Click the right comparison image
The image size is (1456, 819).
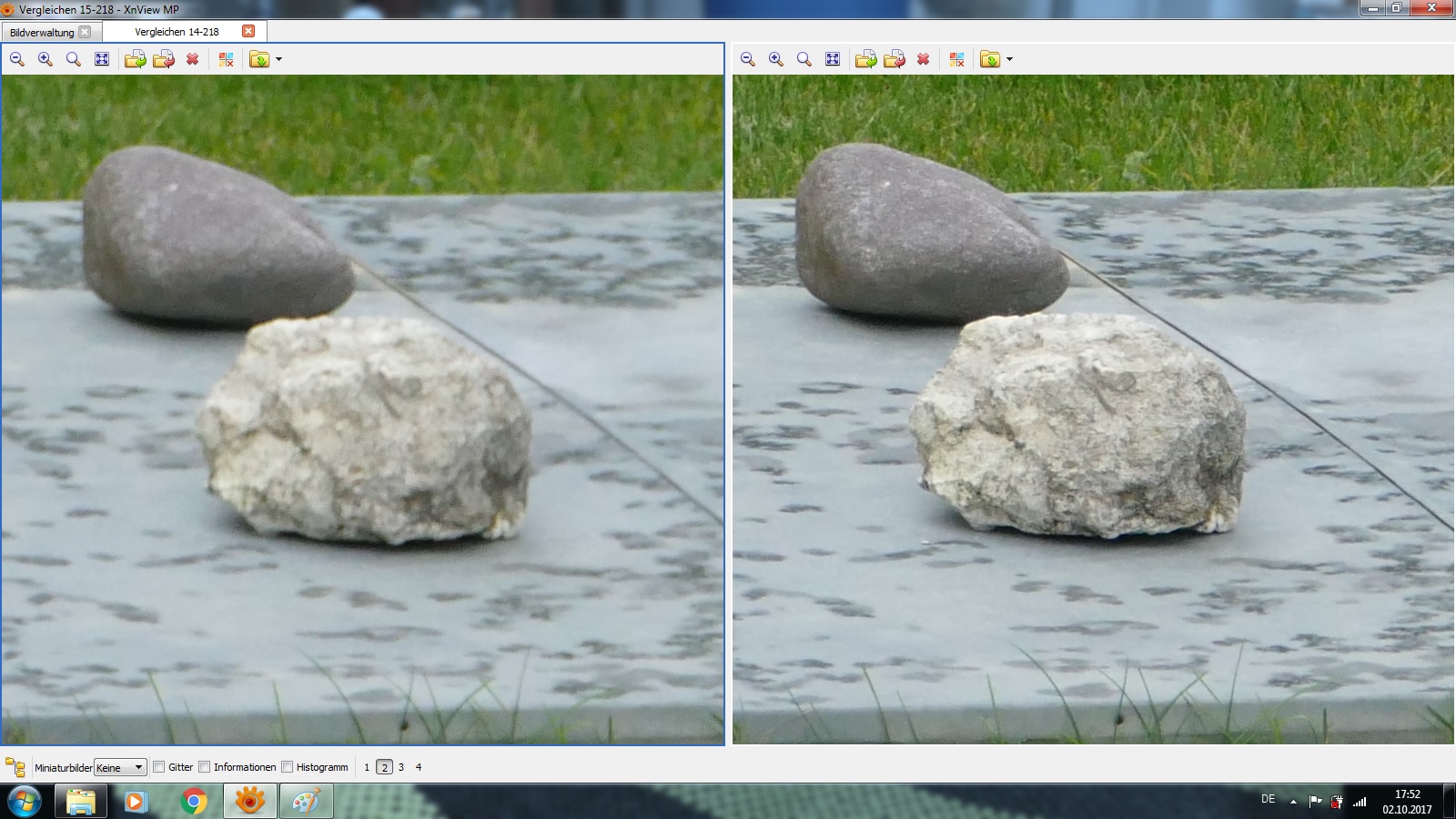tap(1093, 409)
